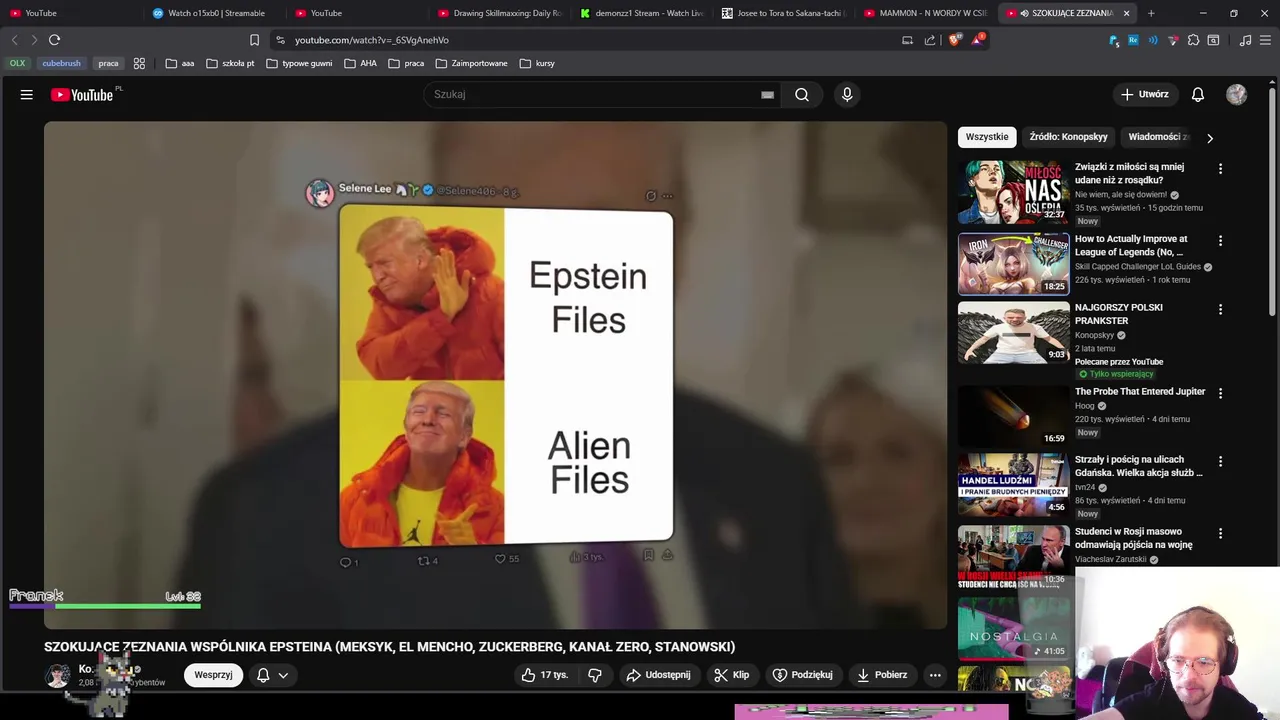Open site settings icon left of URL

(280, 40)
